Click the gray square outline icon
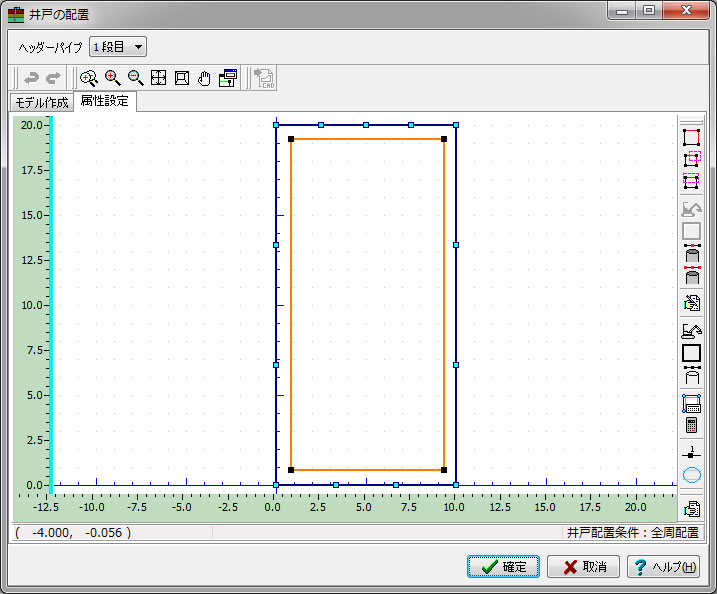Viewport: 717px width, 594px height. click(691, 231)
